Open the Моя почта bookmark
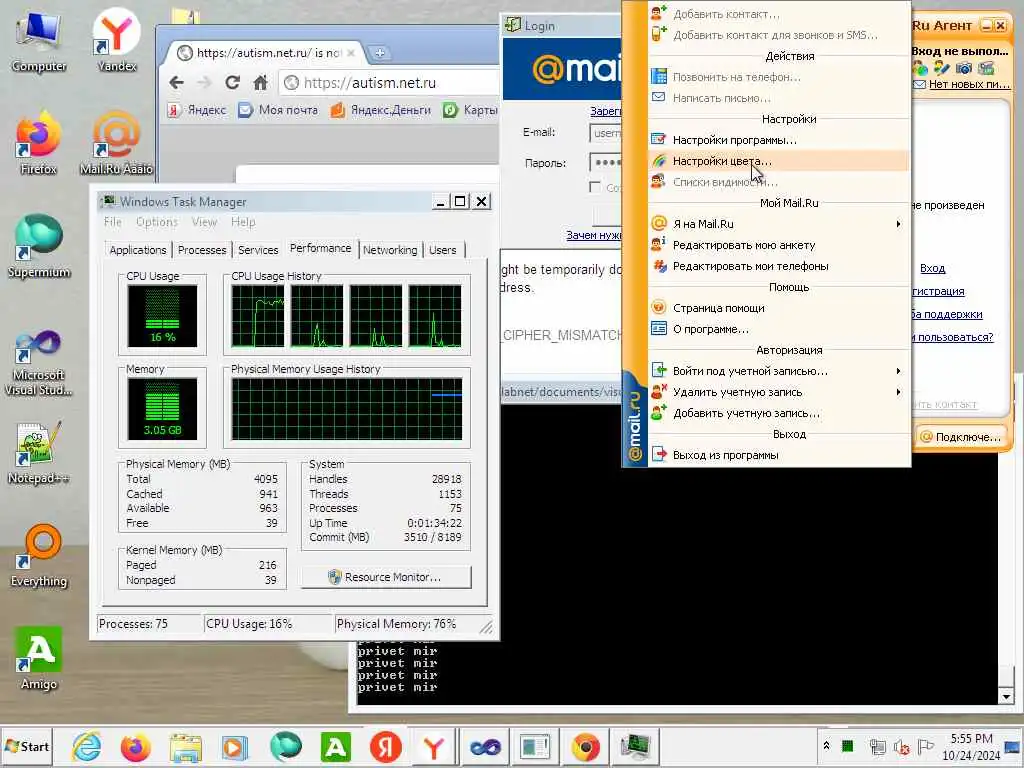This screenshot has width=1024, height=768. pos(278,110)
